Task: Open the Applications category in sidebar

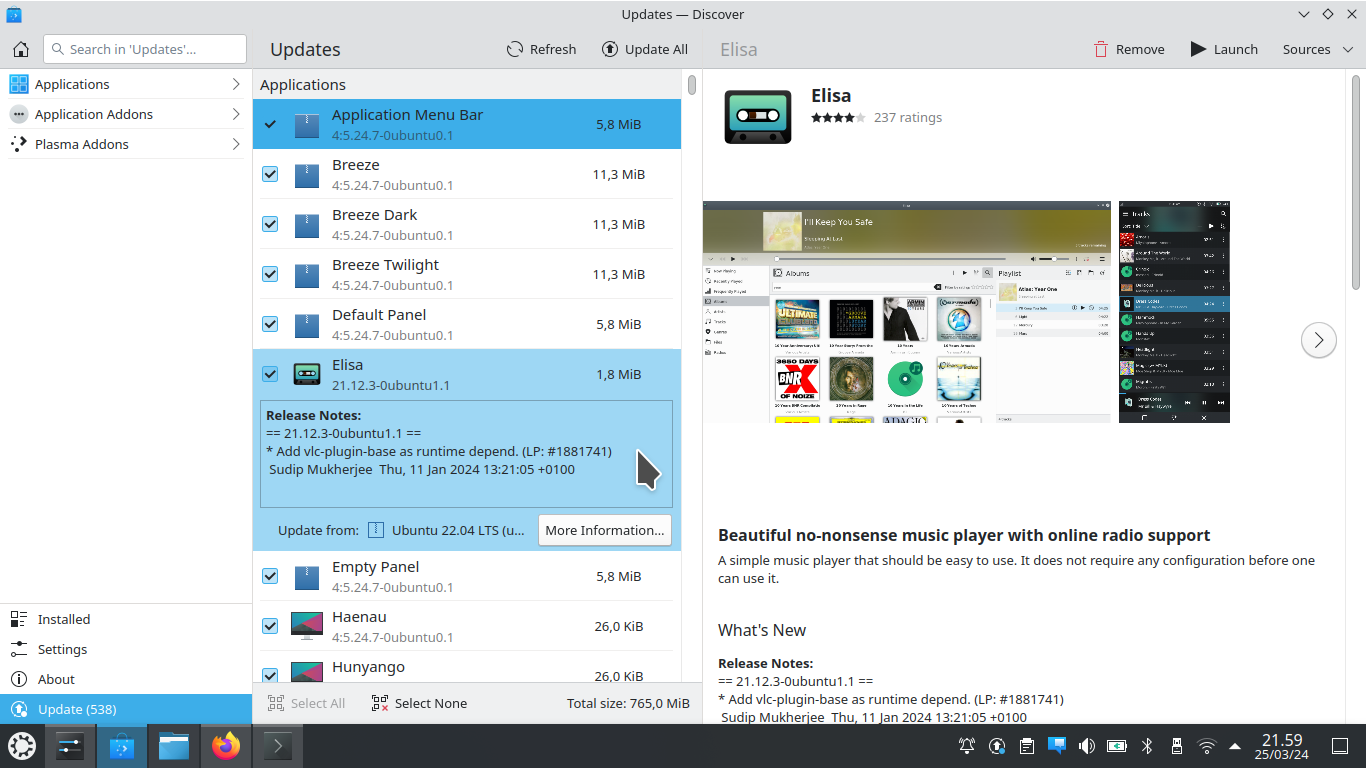Action: click(126, 84)
